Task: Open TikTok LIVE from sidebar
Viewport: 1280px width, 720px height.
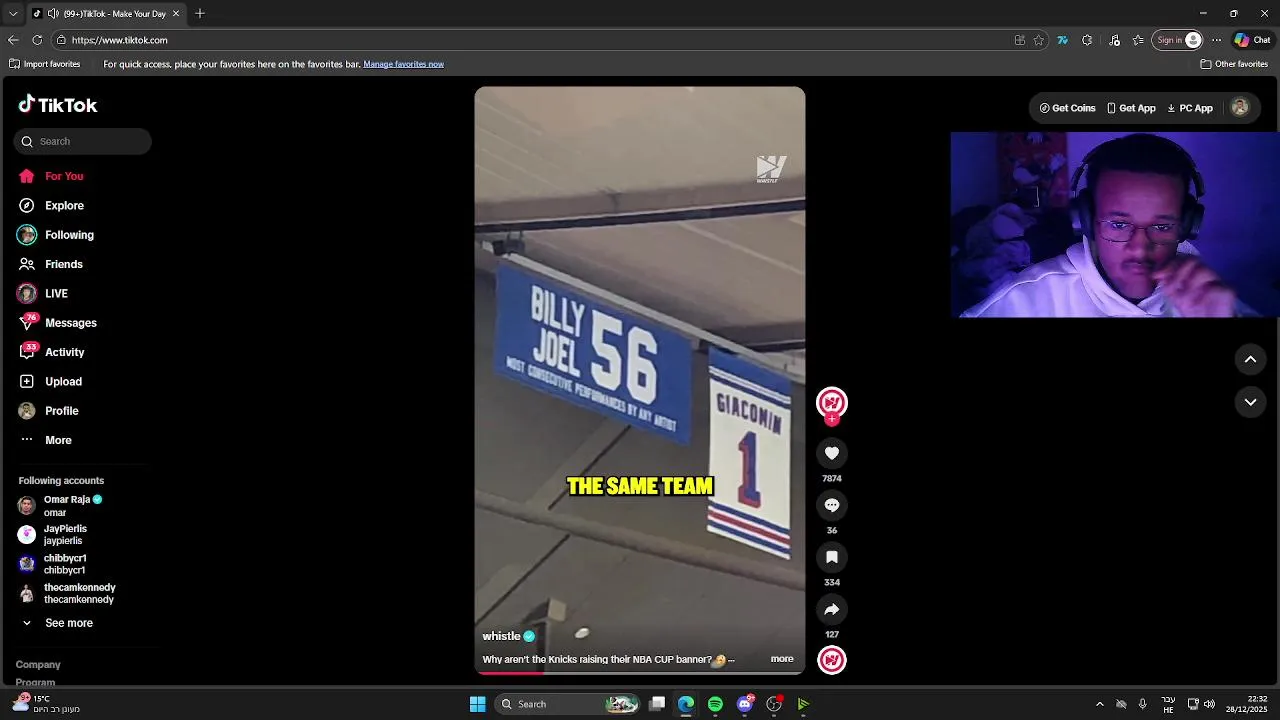Action: click(42, 293)
